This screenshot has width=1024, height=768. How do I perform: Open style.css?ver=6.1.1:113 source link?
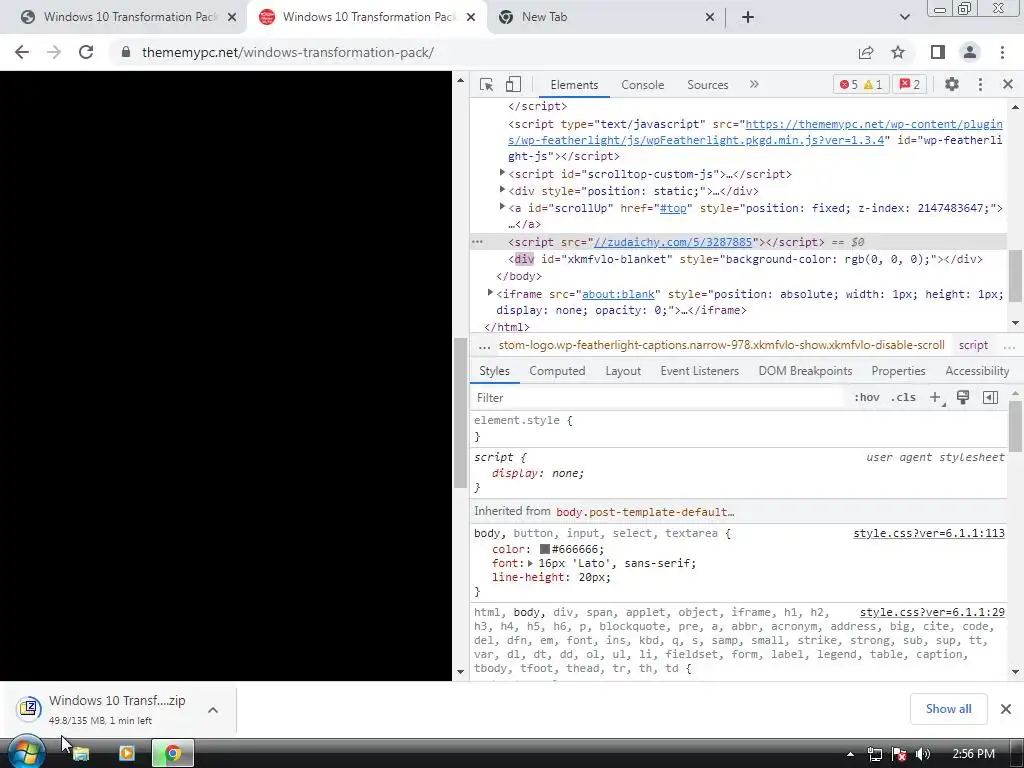[929, 534]
